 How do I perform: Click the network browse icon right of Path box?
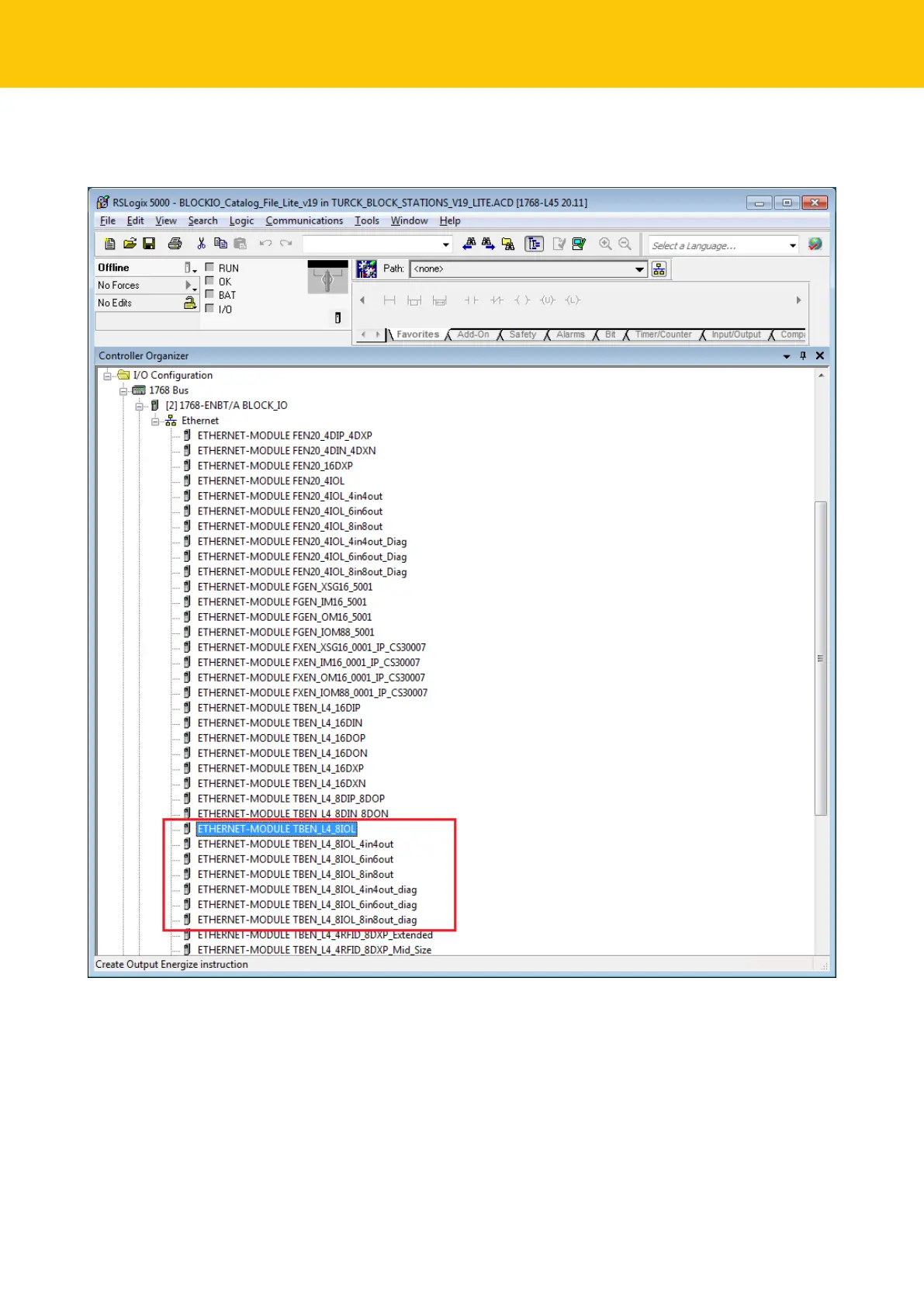coord(659,269)
